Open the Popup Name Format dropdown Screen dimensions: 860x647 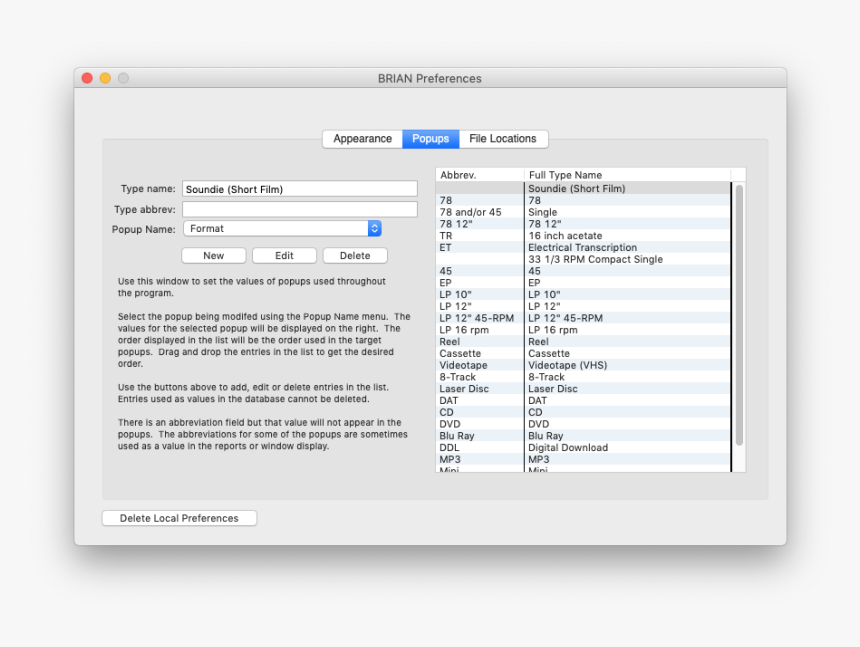click(x=282, y=229)
